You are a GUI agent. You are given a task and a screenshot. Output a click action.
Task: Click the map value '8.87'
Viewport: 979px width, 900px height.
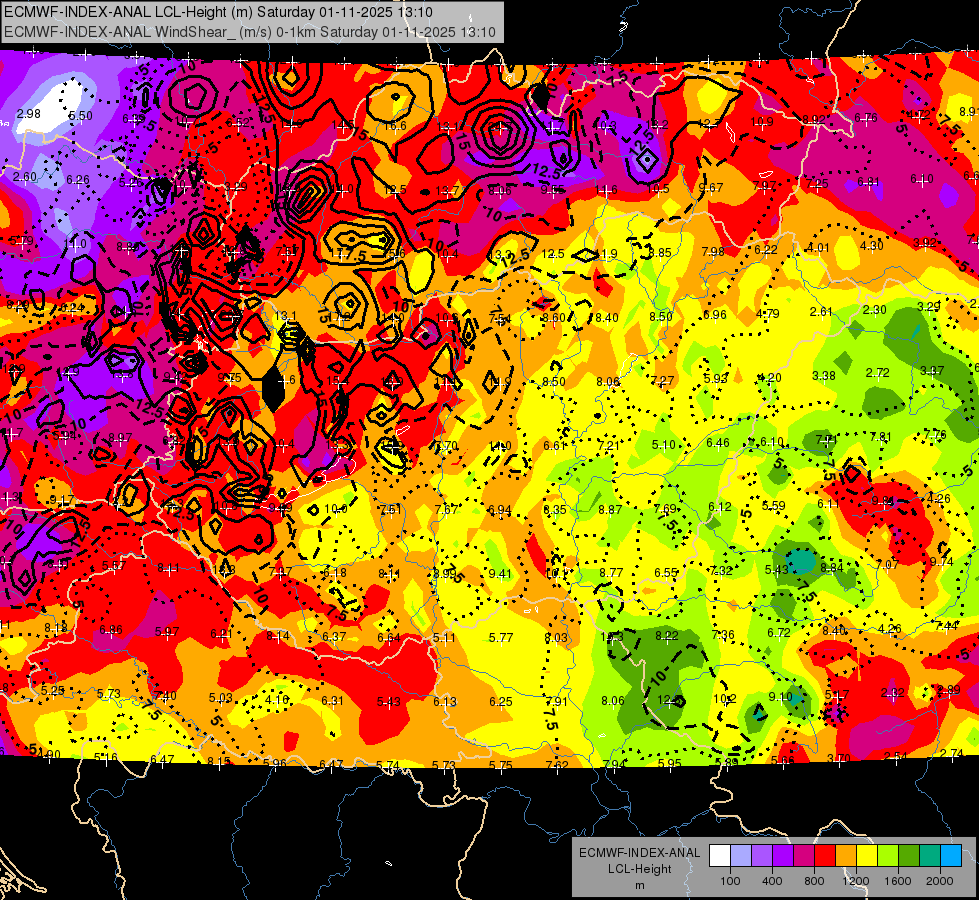[x=610, y=510]
